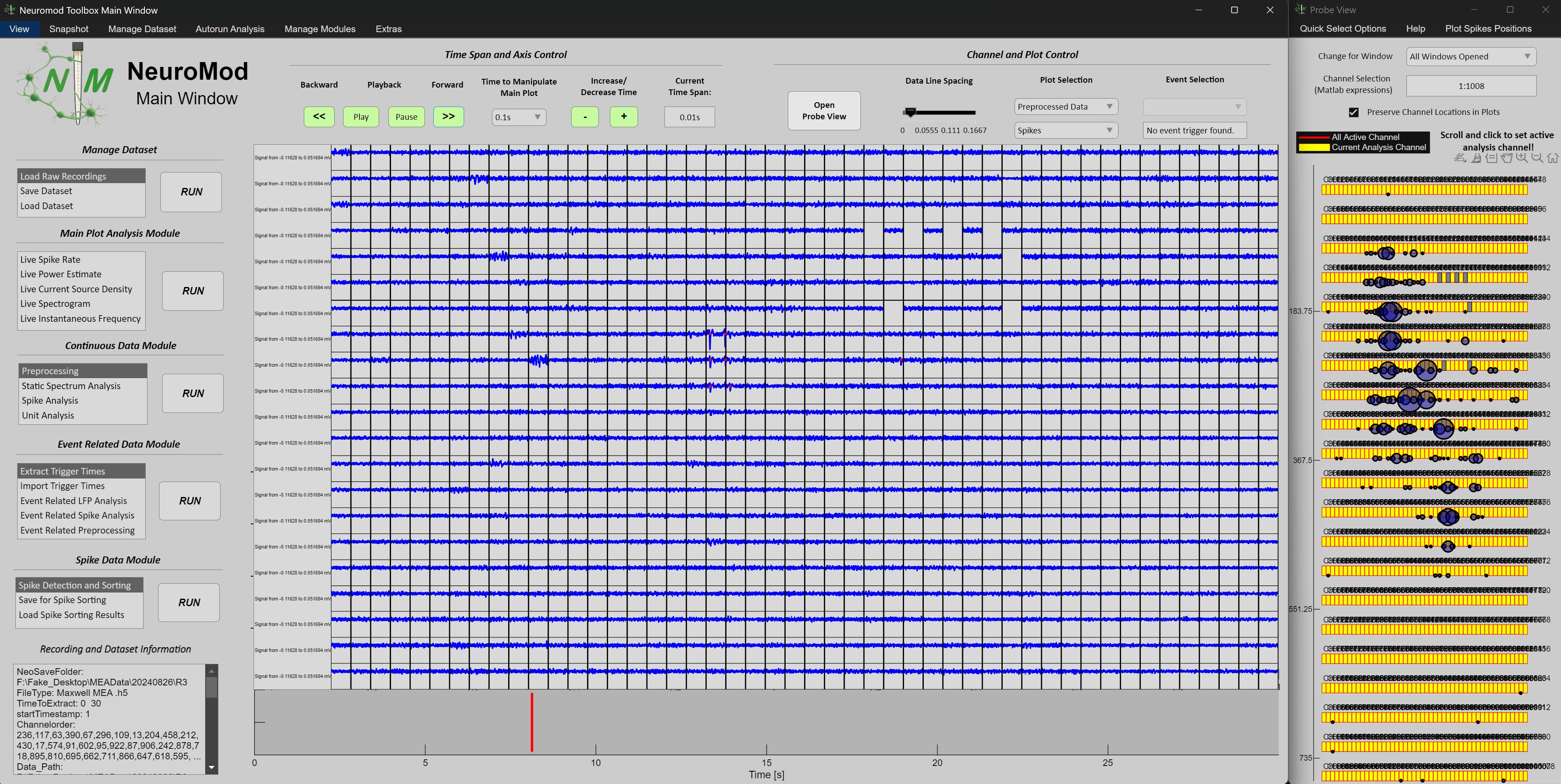Open the Preprocessed Data plot selection dropdown
Viewport: 1561px width, 784px height.
click(x=1066, y=107)
